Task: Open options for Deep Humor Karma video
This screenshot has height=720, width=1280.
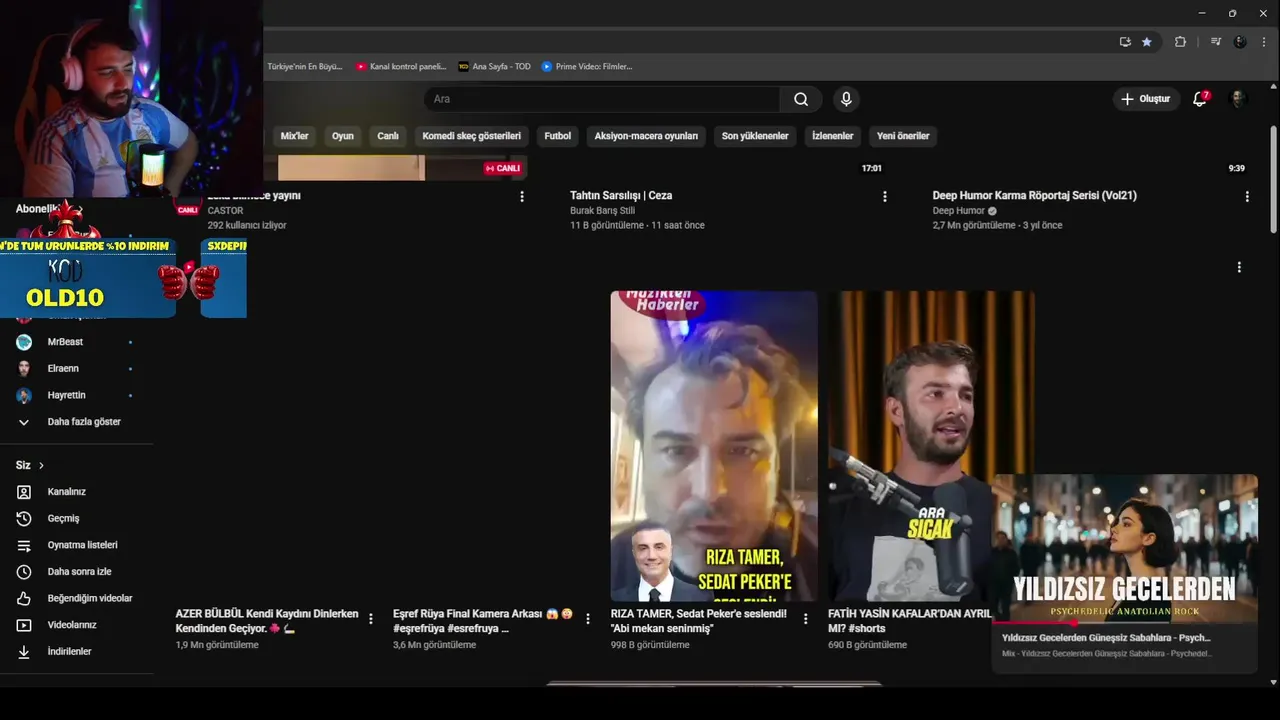Action: click(1247, 197)
